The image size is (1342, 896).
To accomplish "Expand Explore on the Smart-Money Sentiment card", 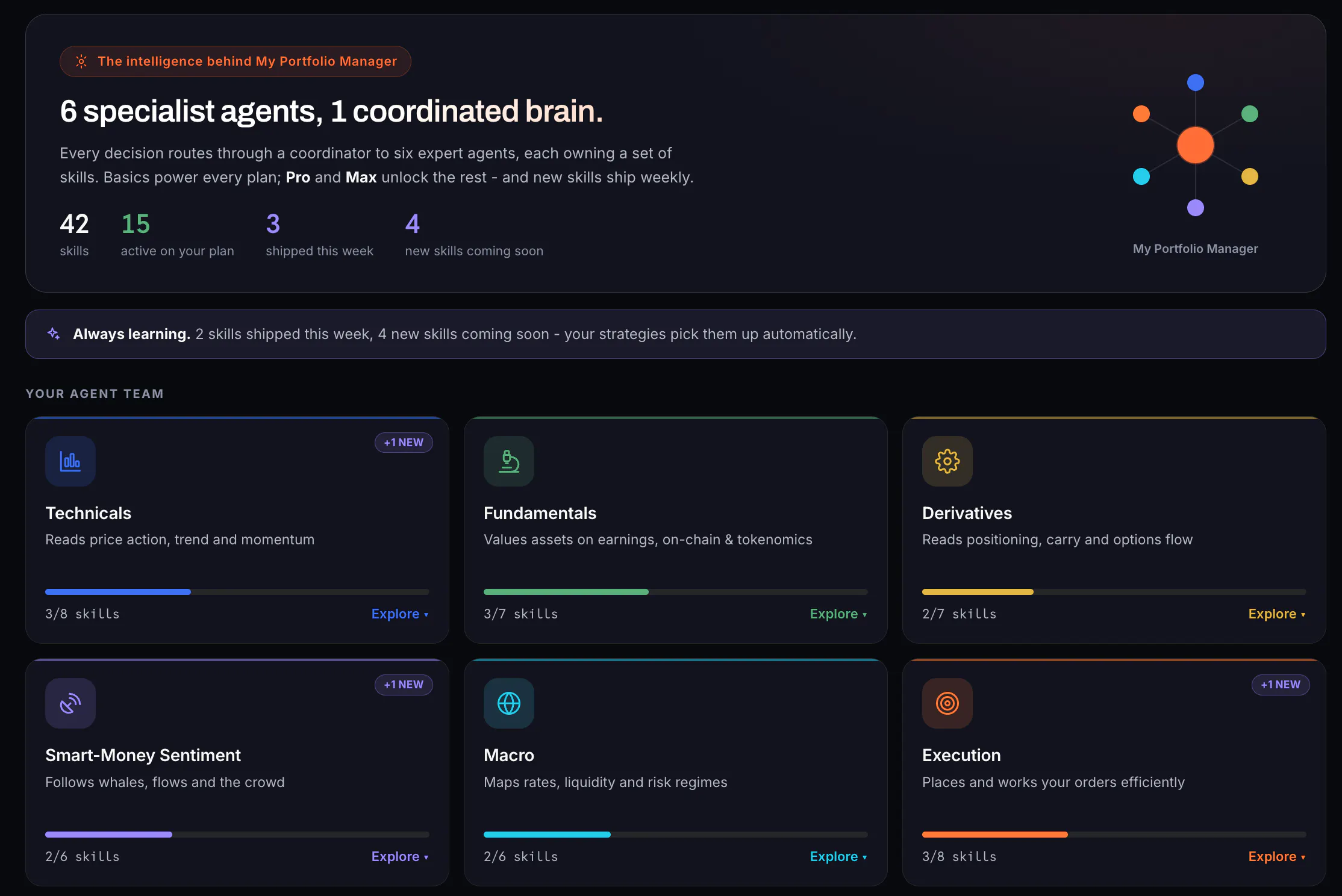I will point(400,856).
